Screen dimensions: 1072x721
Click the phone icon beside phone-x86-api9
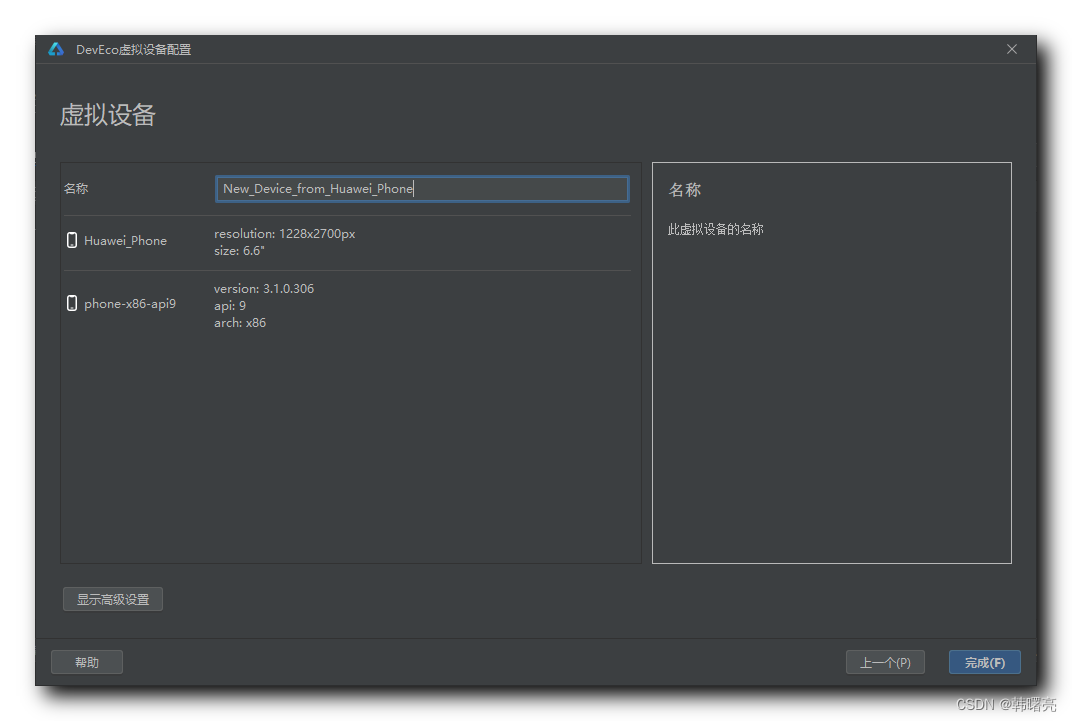(x=72, y=303)
